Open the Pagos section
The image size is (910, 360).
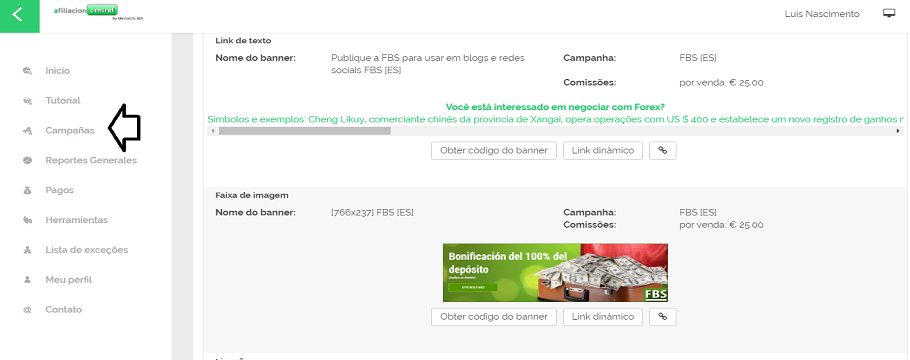60,190
